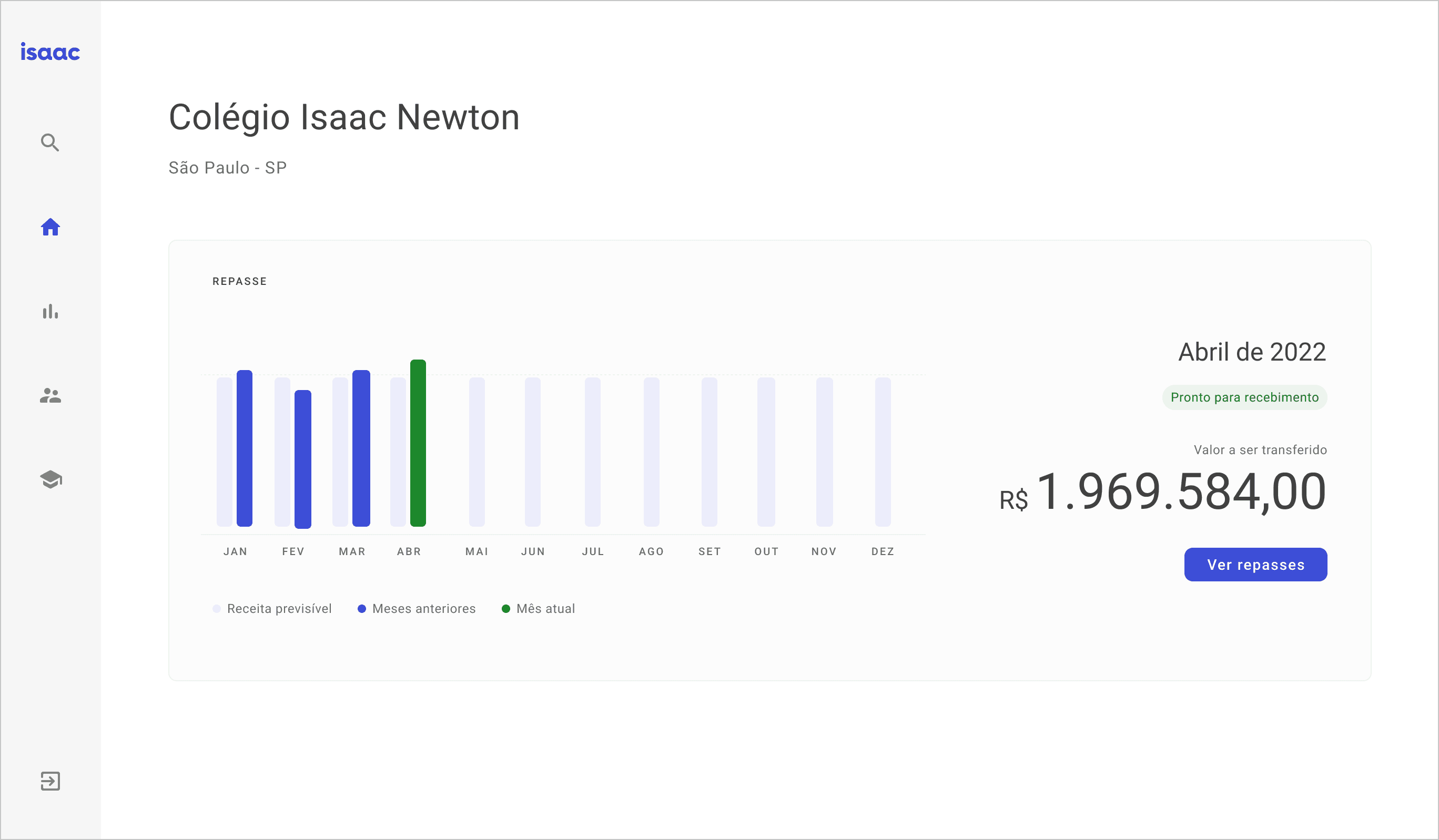
Task: Select the blue February bar in the chart
Action: (x=302, y=459)
